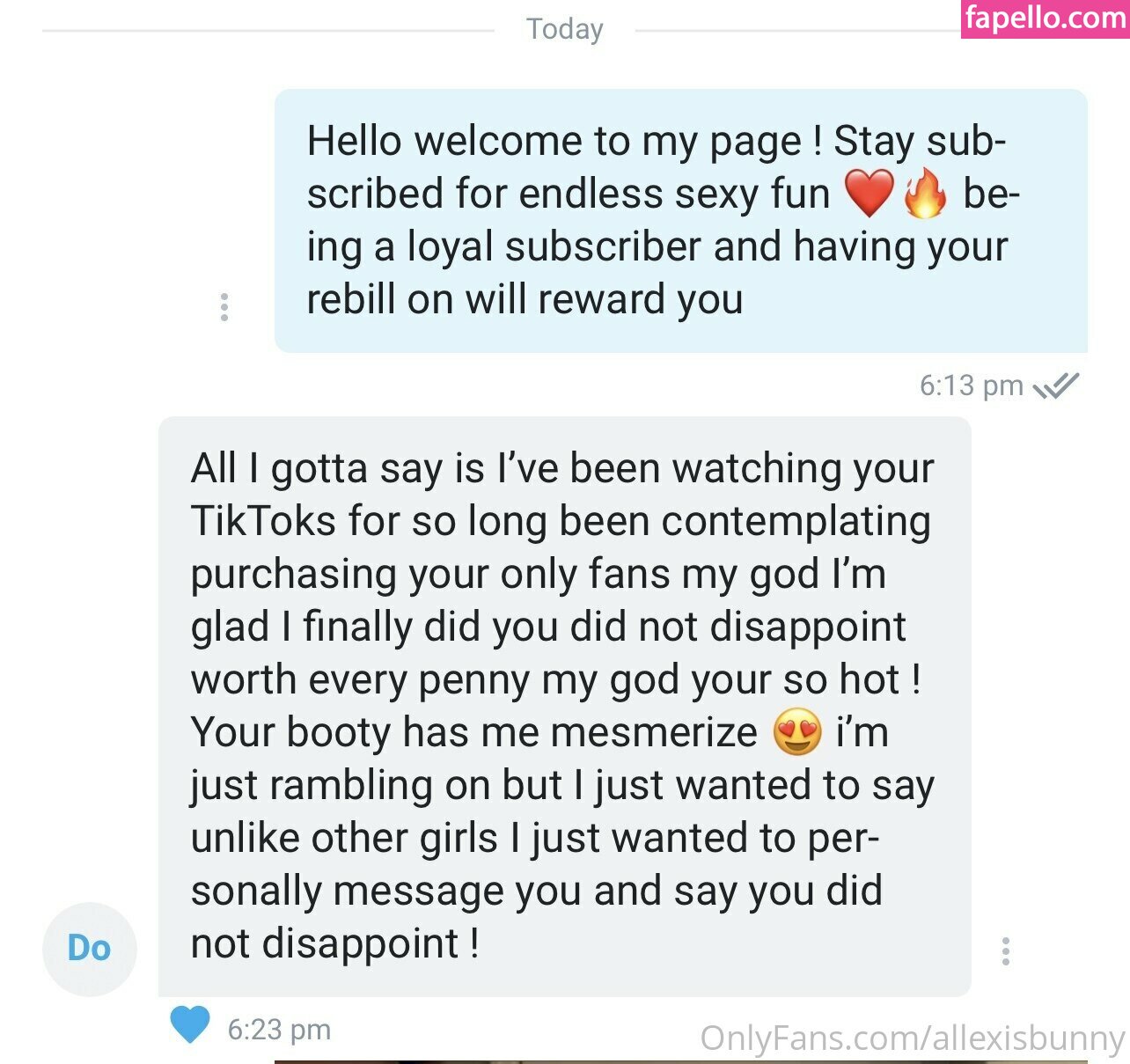Open the fapello.com watermark link
This screenshot has width=1130, height=1064.
pos(1046,18)
